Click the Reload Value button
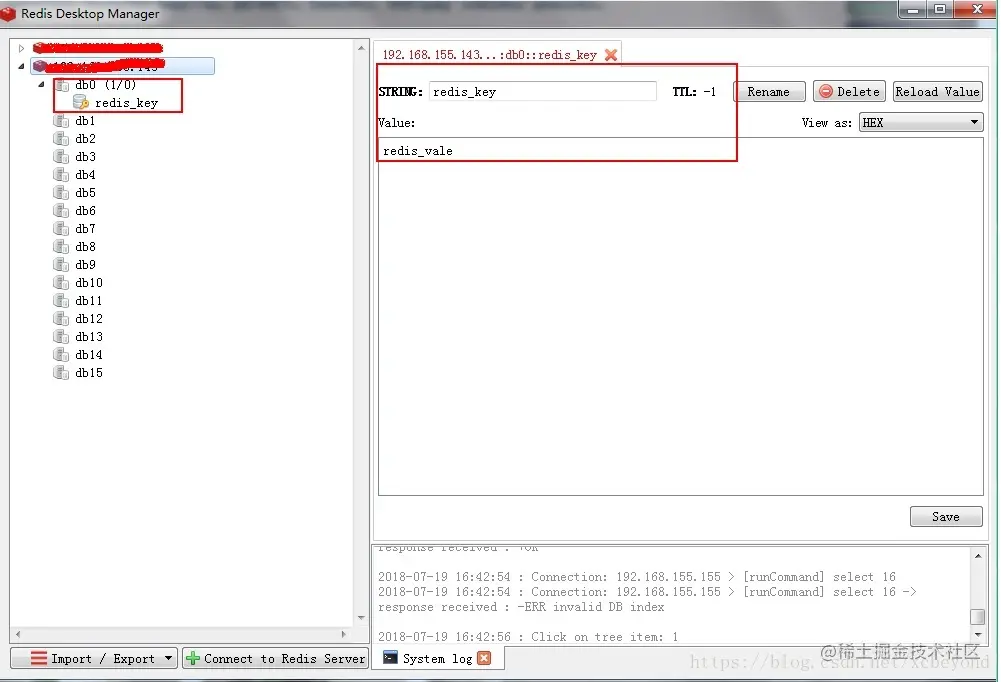 [x=937, y=91]
